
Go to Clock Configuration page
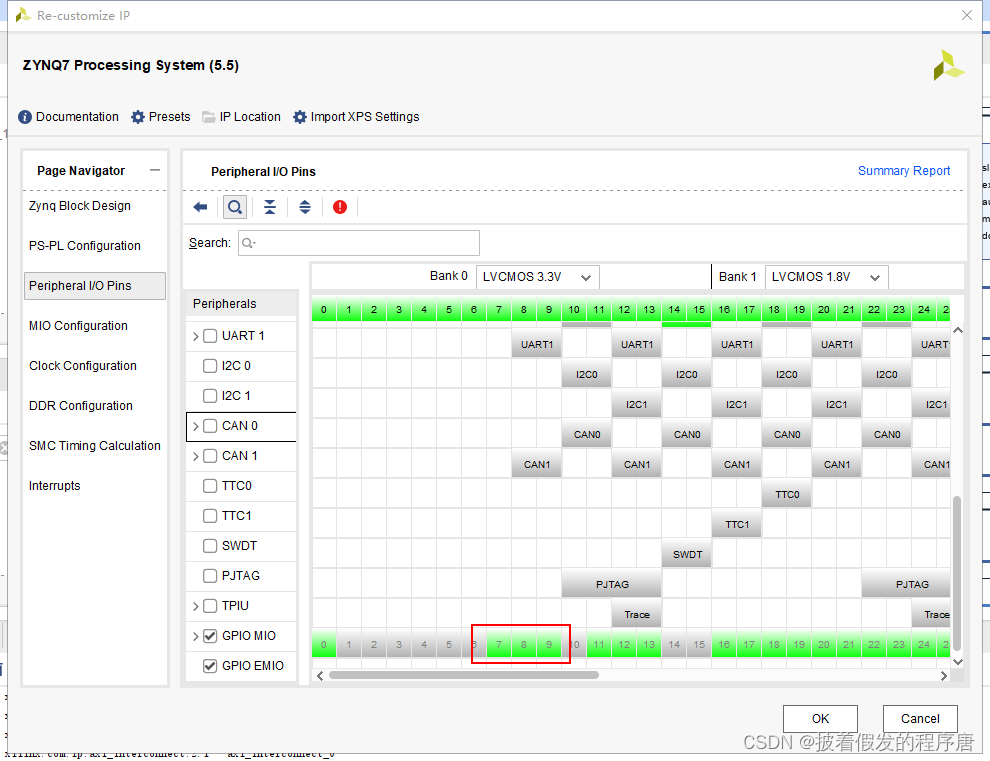(83, 366)
